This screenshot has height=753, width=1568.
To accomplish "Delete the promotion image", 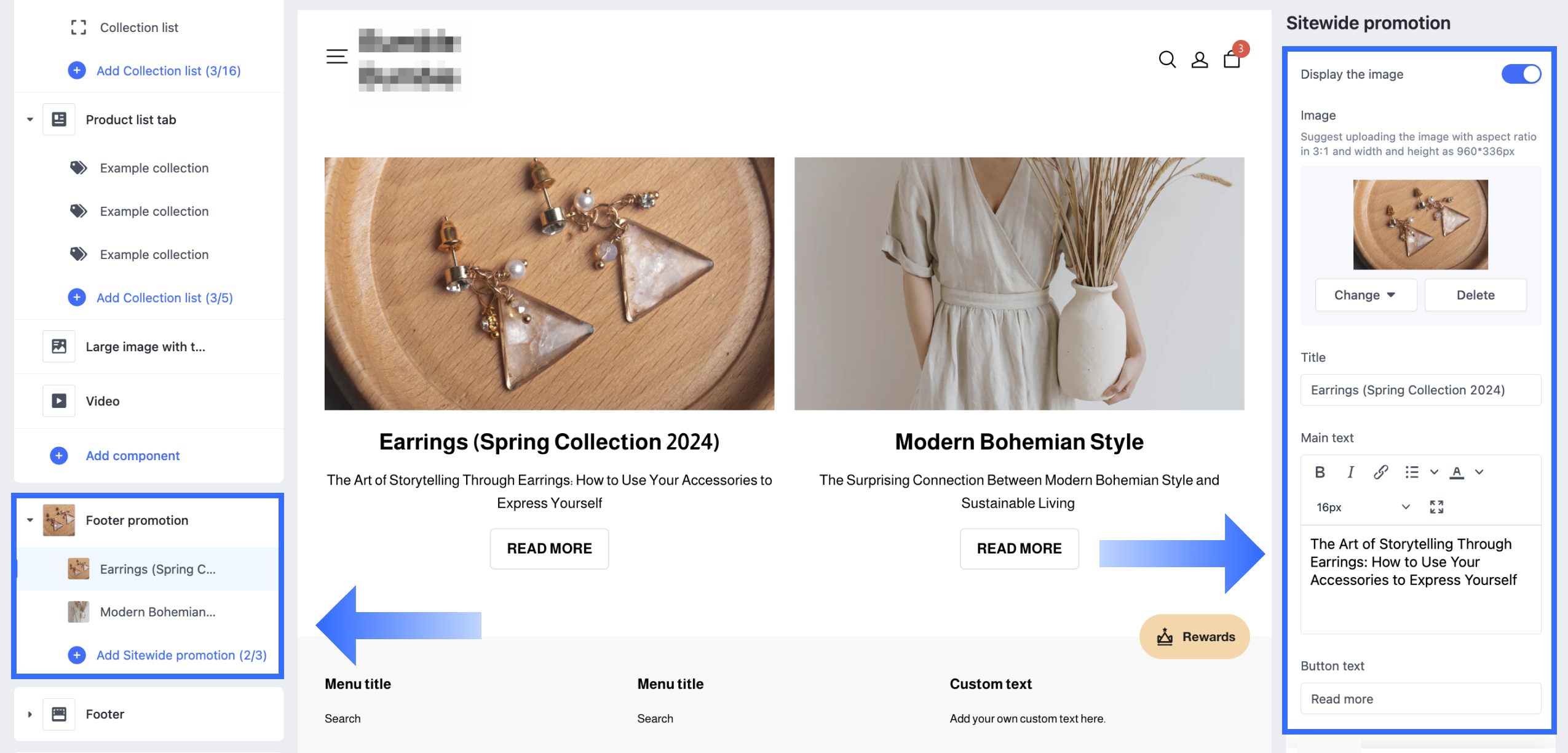I will pos(1475,295).
